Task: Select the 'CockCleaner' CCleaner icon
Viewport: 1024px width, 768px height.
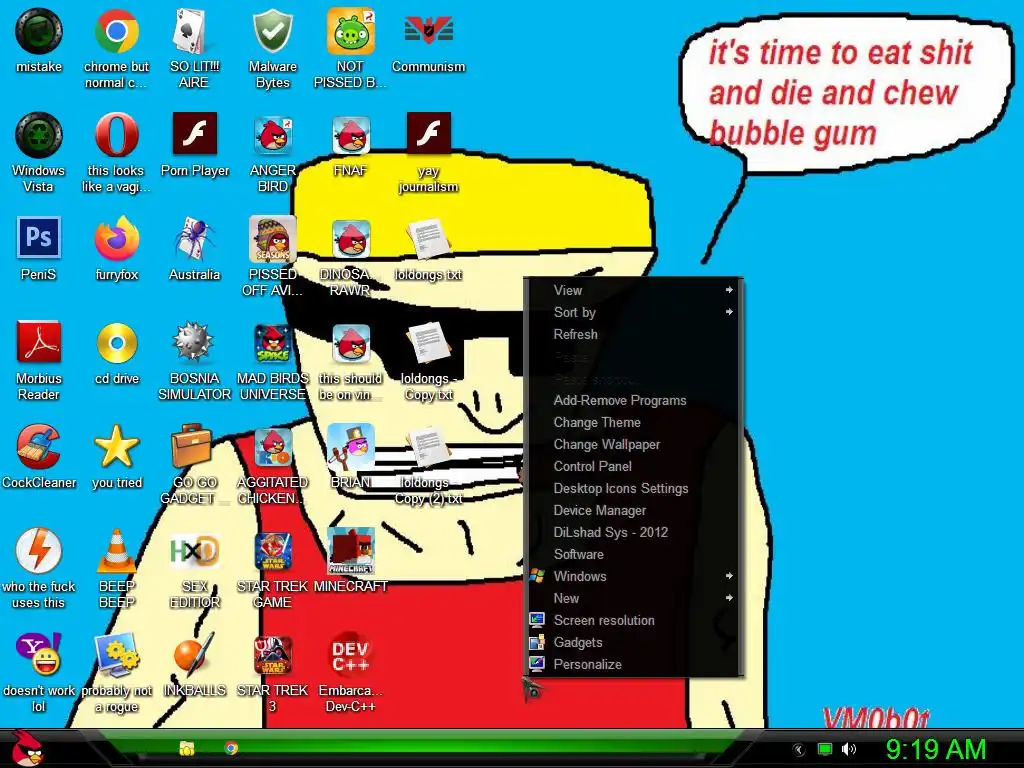Action: coord(39,447)
